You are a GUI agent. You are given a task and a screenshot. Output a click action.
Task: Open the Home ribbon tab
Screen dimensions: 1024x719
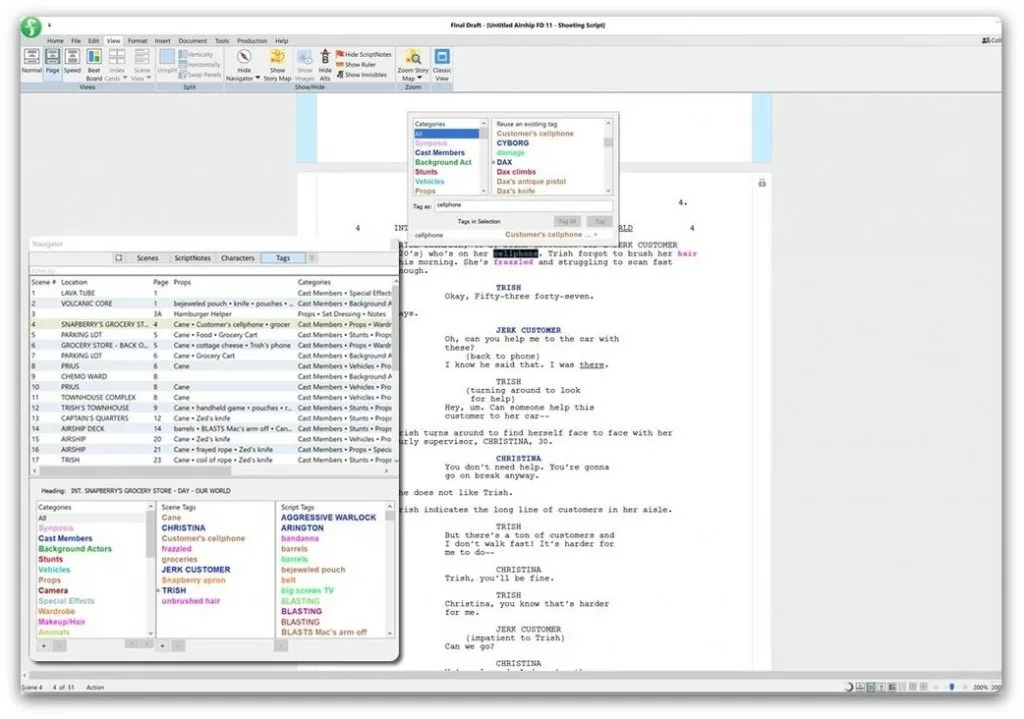tap(56, 40)
